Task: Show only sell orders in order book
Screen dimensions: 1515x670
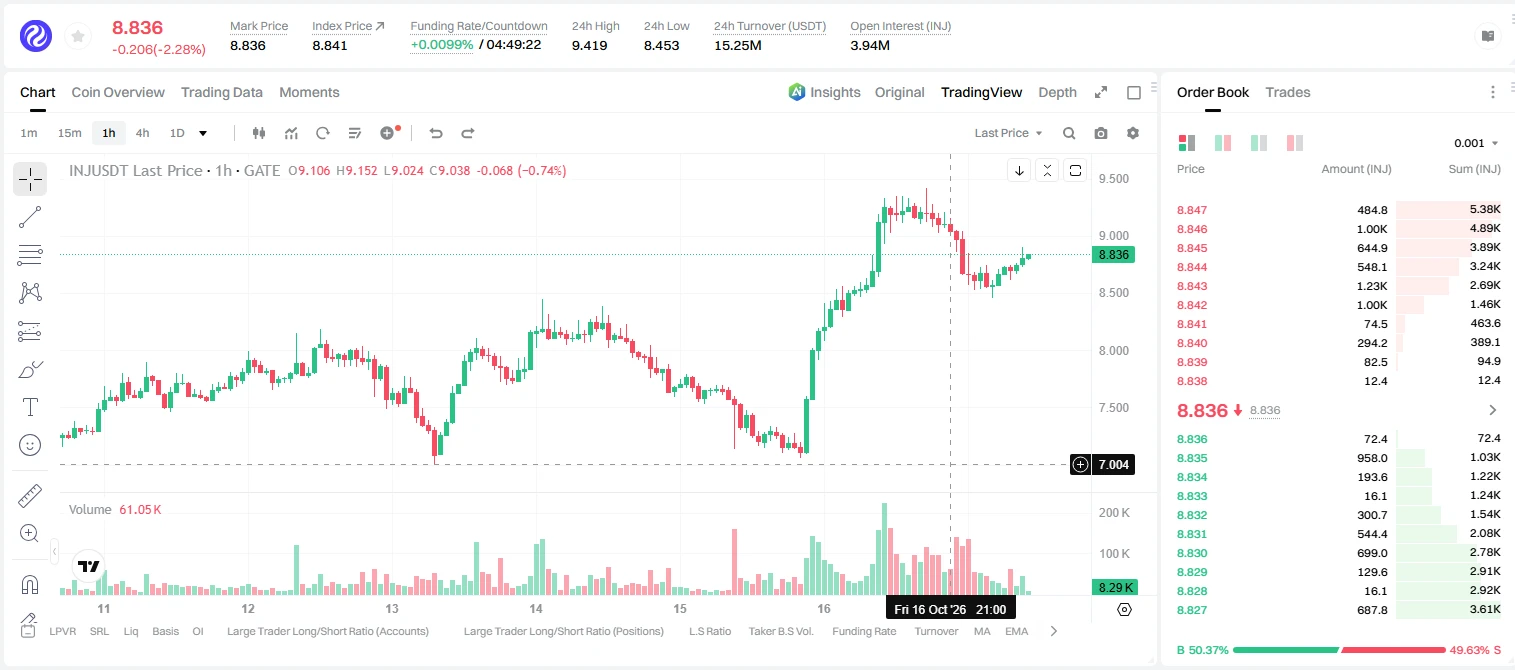Action: [x=1295, y=143]
